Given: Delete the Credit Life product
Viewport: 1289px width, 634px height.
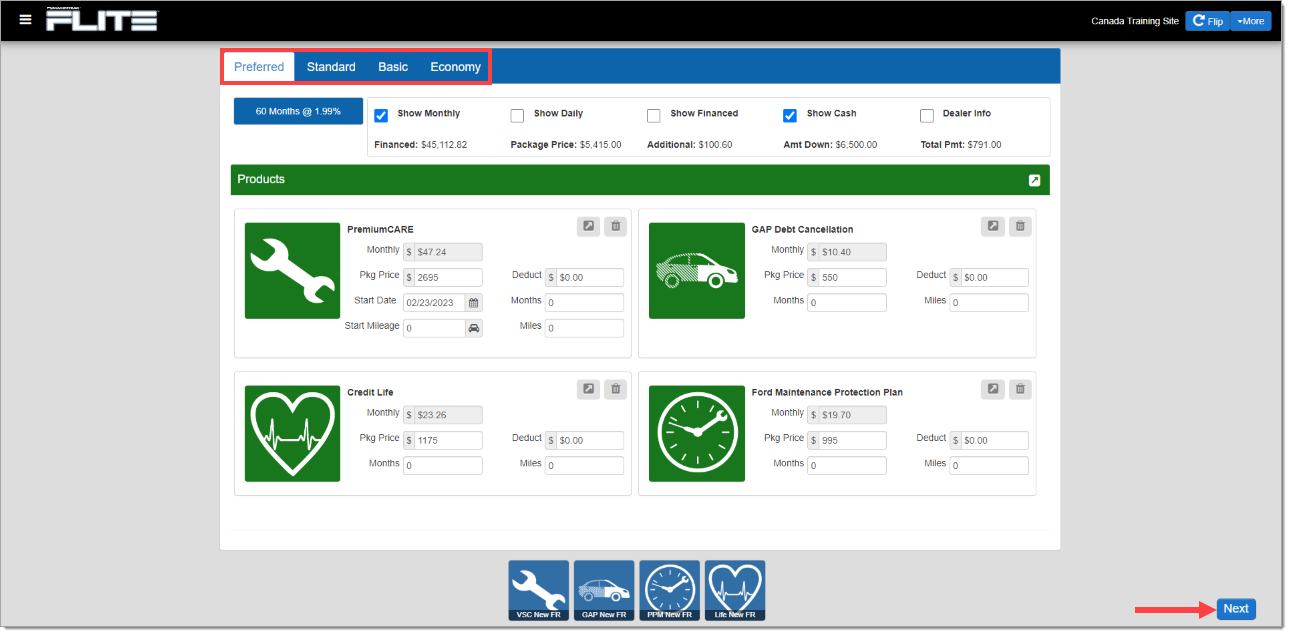Looking at the screenshot, I should (615, 389).
